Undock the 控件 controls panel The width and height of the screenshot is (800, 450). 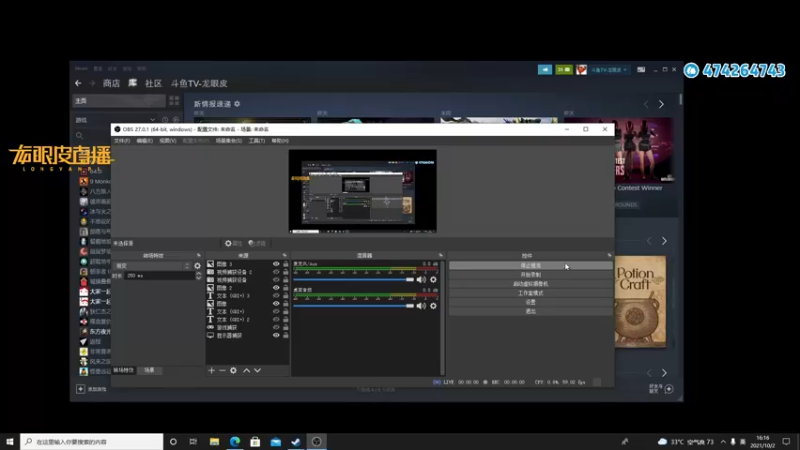click(609, 255)
